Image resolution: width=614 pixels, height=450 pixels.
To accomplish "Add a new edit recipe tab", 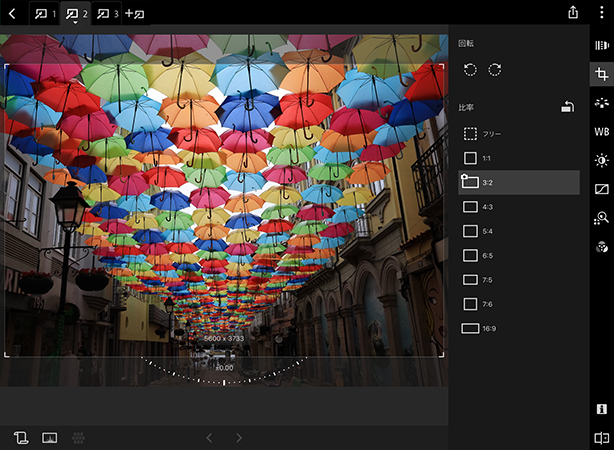I will coord(135,13).
